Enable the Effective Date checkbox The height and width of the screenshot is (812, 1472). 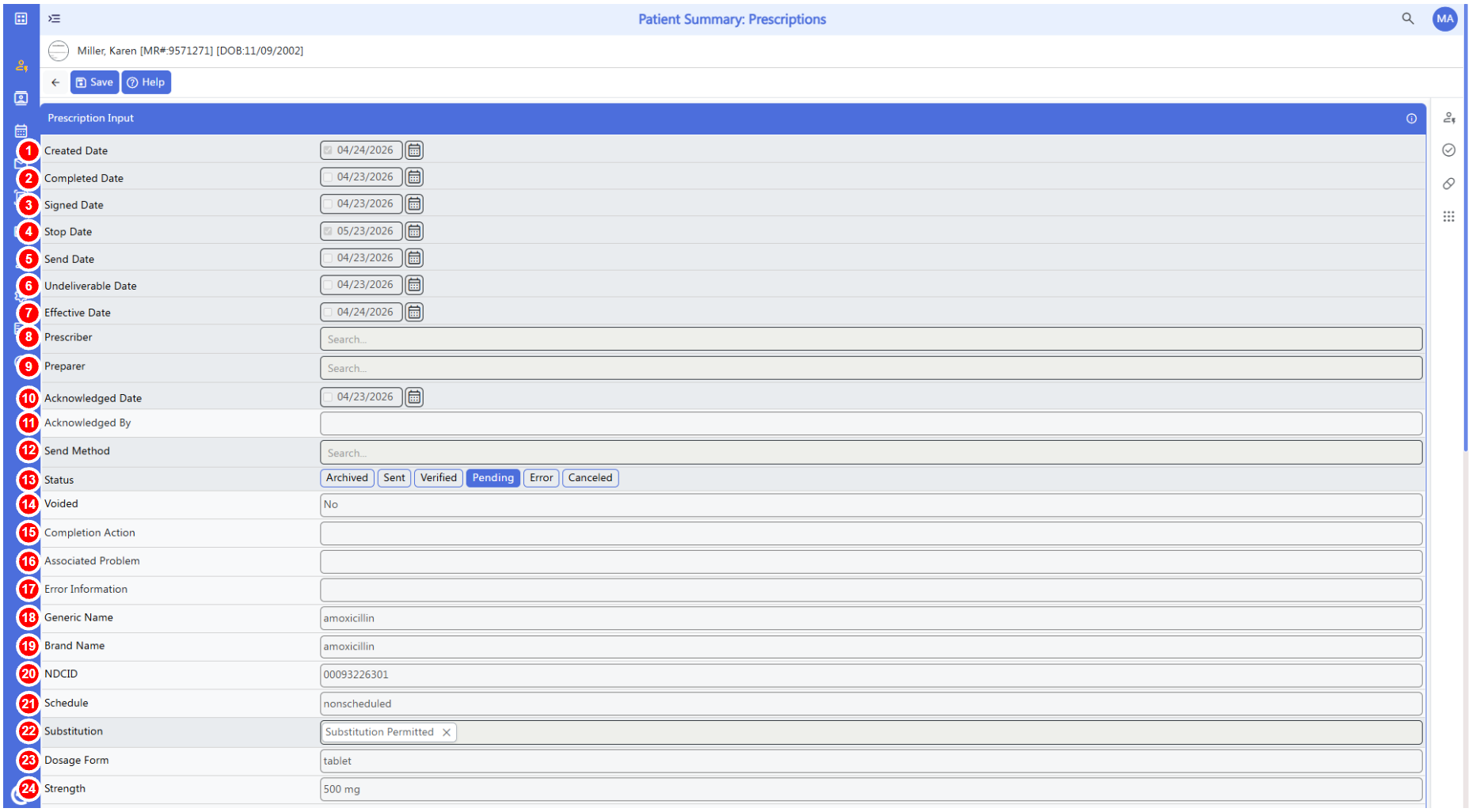328,313
